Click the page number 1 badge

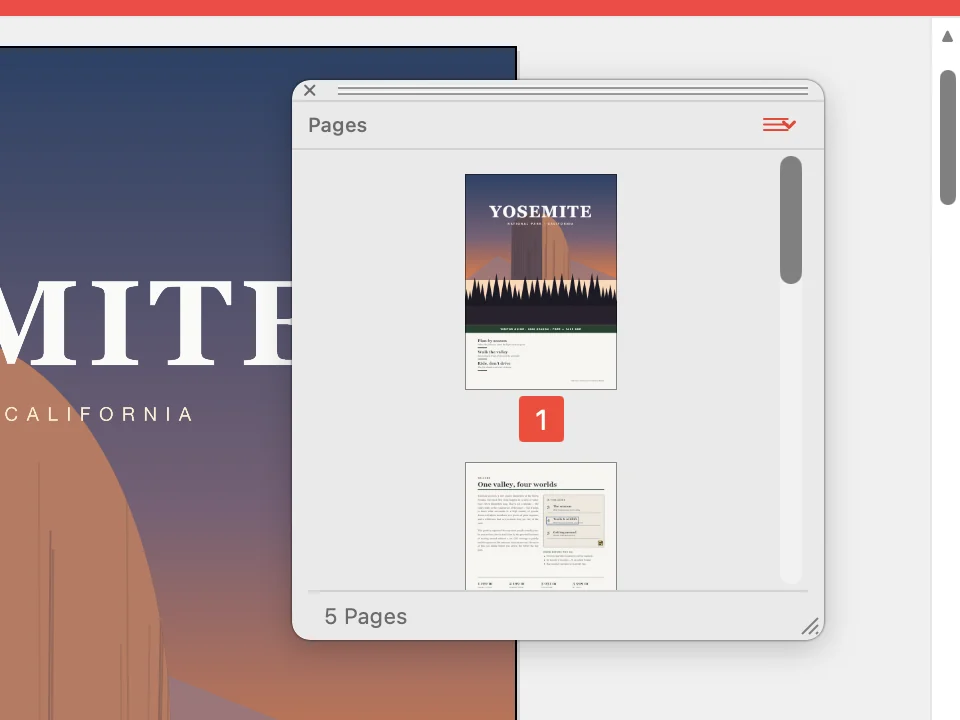541,419
